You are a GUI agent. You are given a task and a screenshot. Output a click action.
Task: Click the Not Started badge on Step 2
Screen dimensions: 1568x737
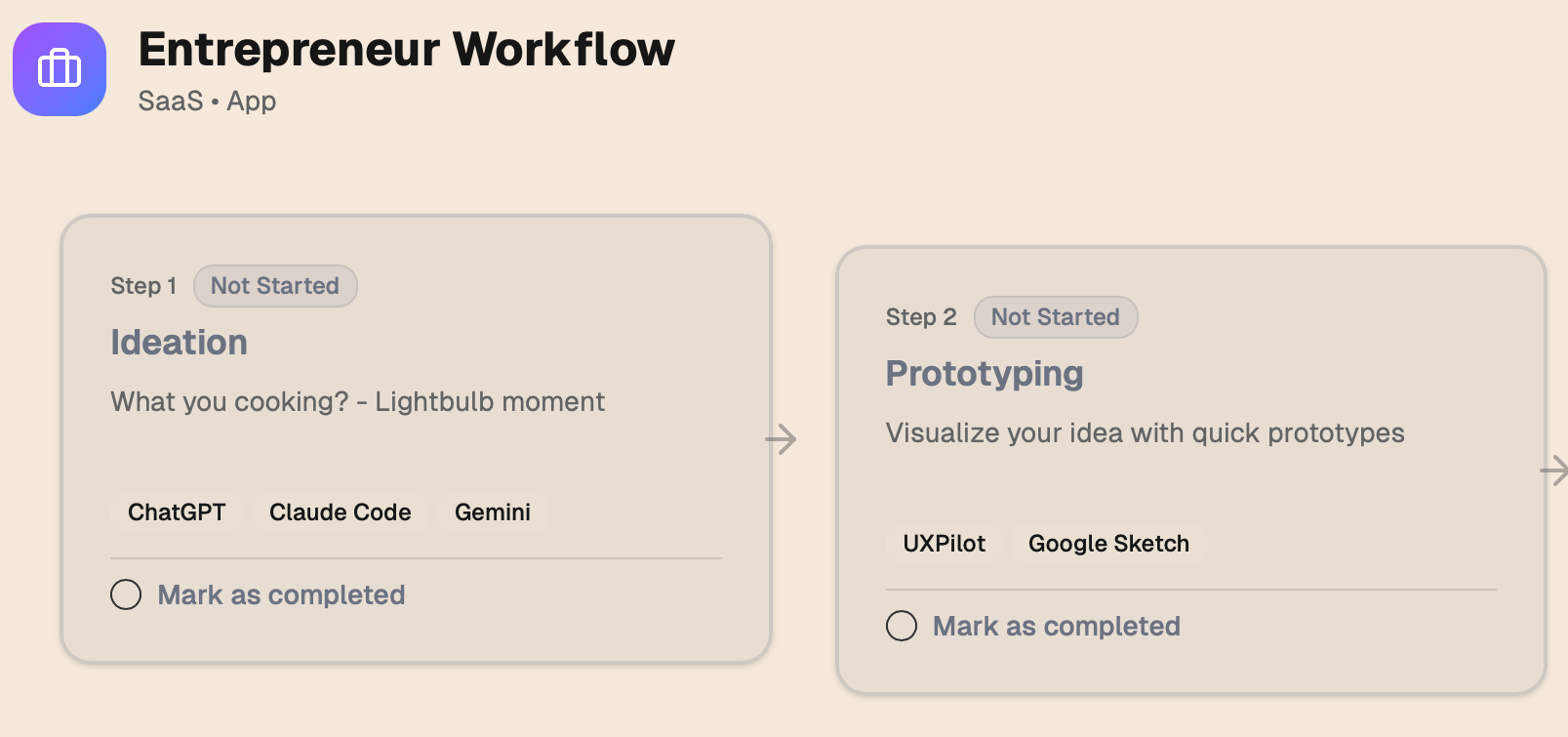1056,317
